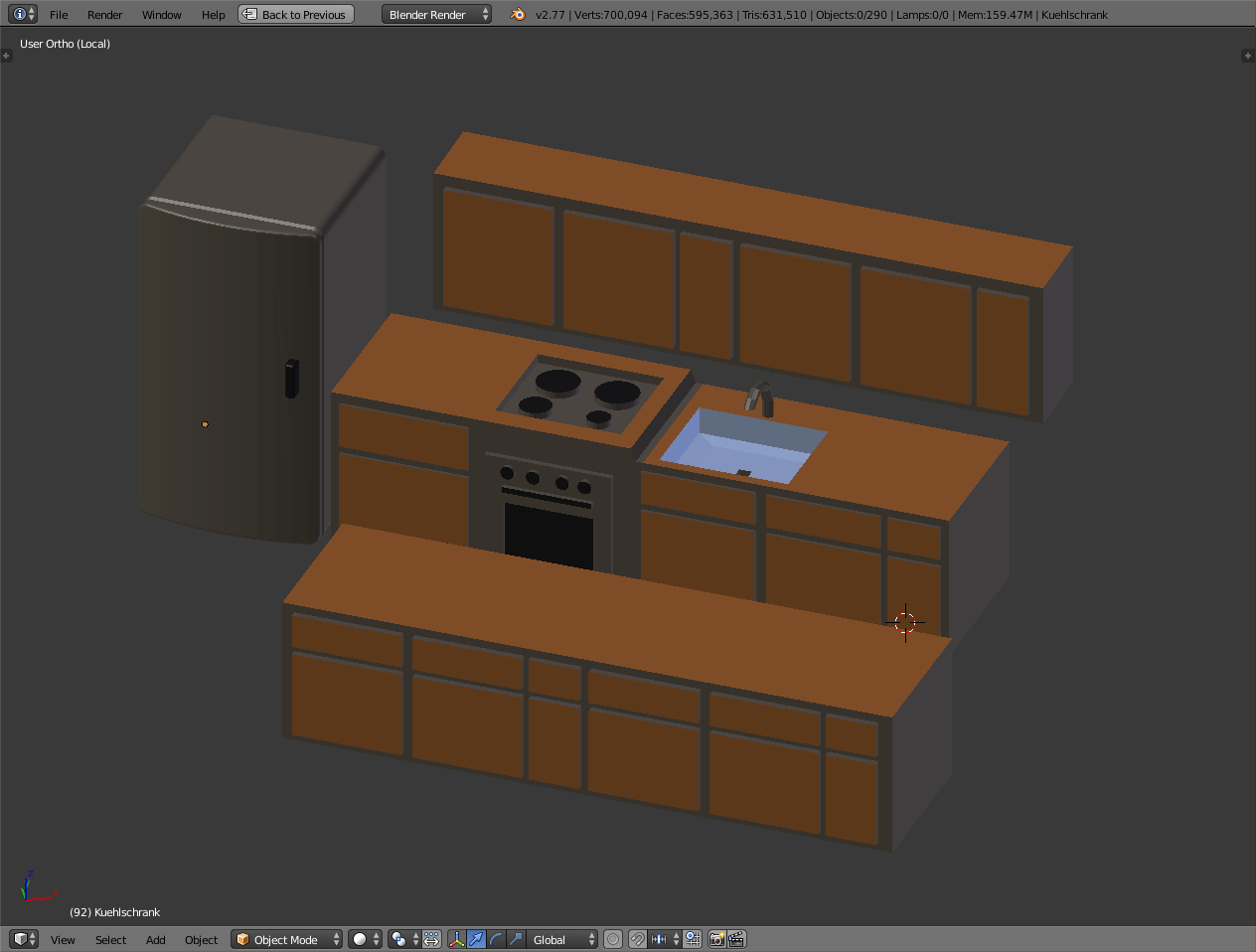Screen dimensions: 1256x952
Task: Click the refrigerator door handle
Action: pos(291,379)
